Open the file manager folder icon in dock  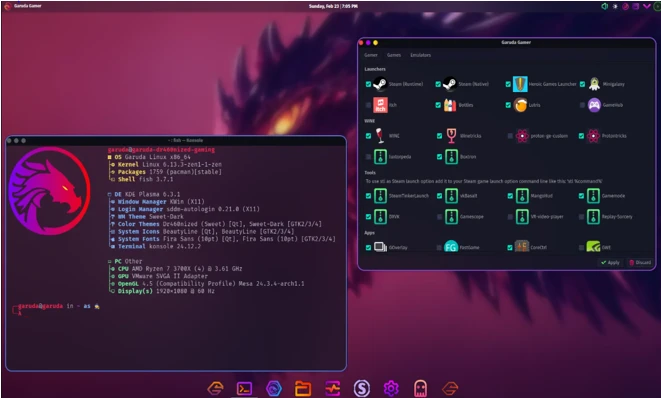(303, 388)
